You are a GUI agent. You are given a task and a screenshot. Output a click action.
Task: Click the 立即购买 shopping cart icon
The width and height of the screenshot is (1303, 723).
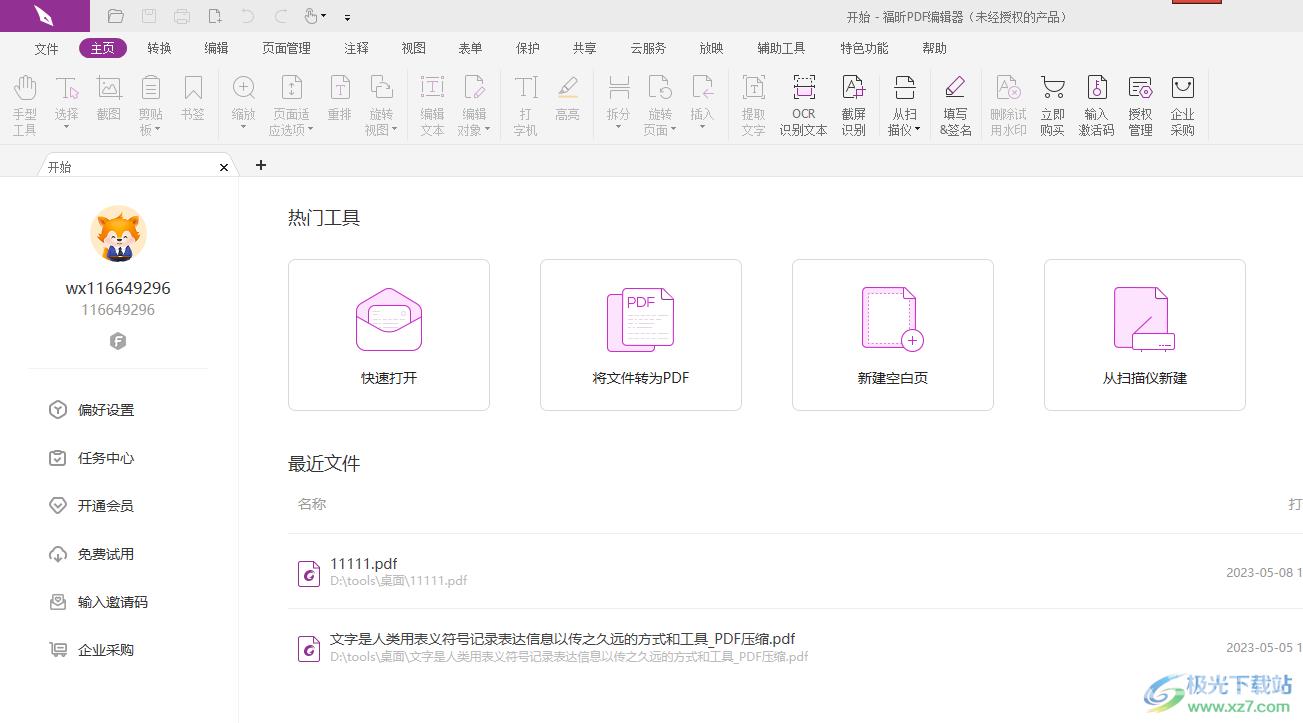tap(1053, 104)
